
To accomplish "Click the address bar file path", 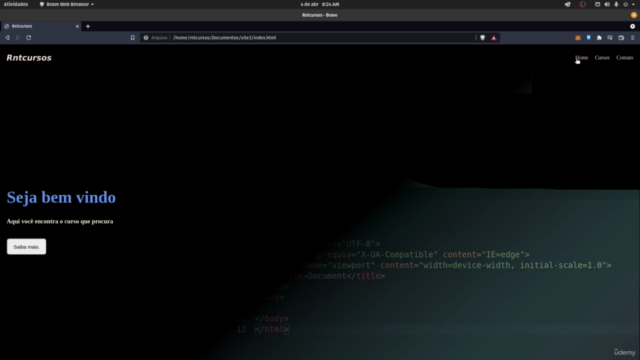I will click(x=224, y=38).
